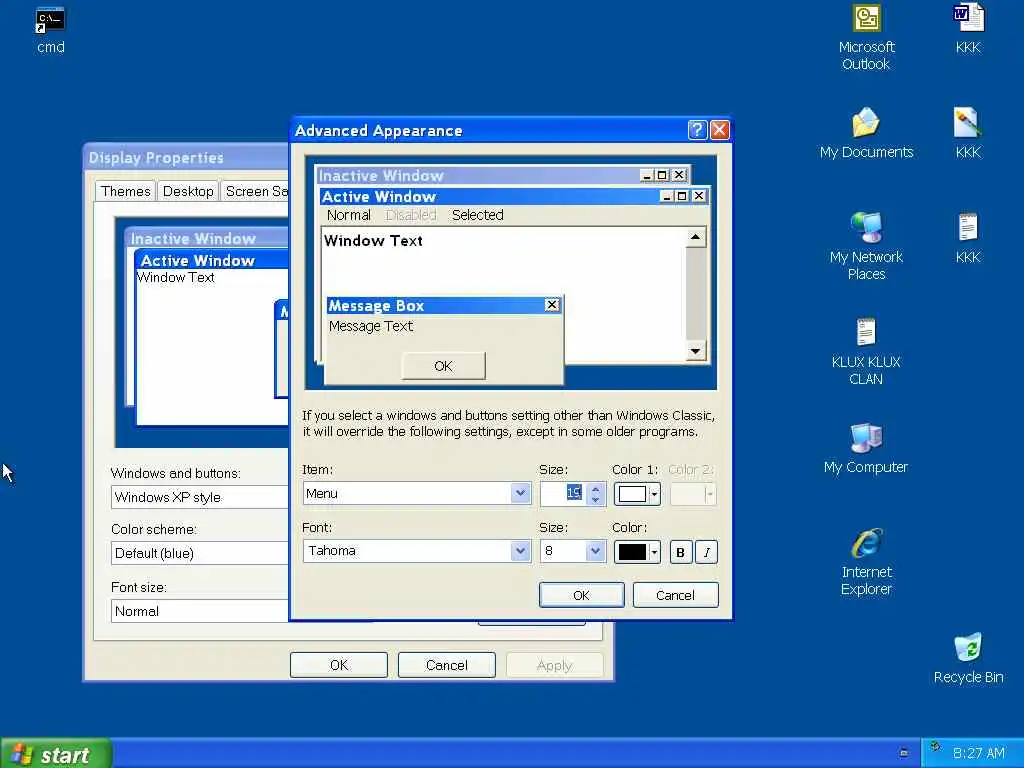Click the Display Properties title bar
The width and height of the screenshot is (1024, 768).
186,157
